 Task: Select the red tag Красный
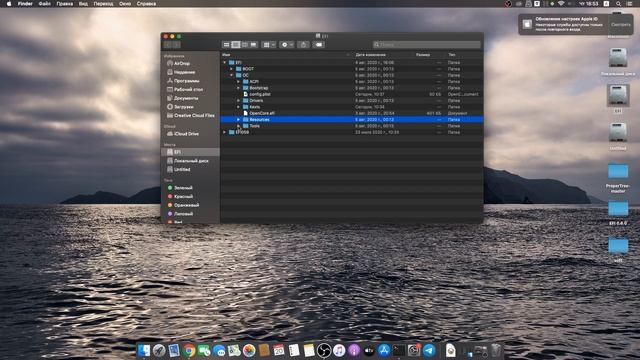point(180,196)
